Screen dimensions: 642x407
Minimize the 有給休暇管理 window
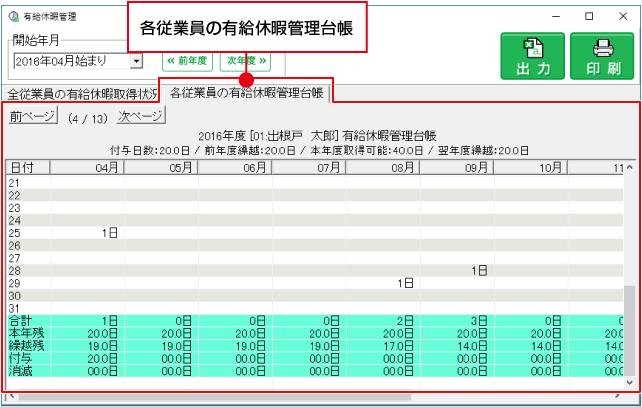point(556,16)
